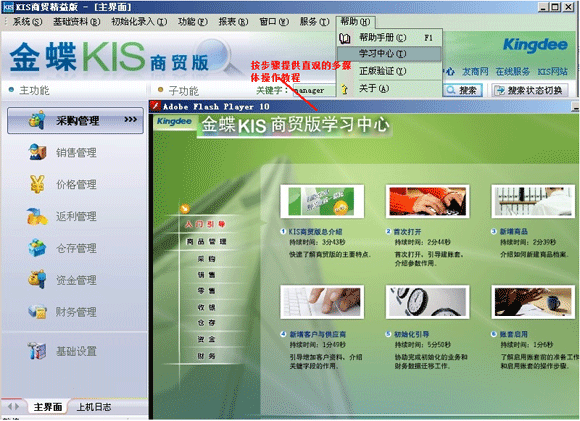Open the 初始化录入 menu

[139, 22]
